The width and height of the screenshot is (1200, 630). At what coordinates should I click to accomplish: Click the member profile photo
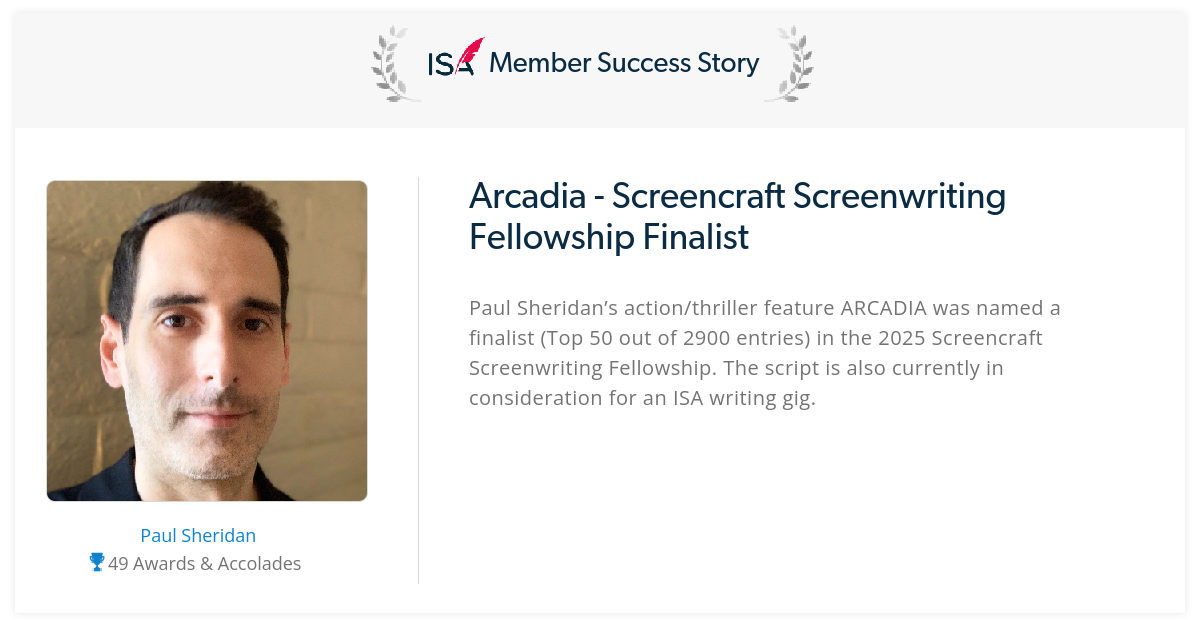[x=207, y=341]
